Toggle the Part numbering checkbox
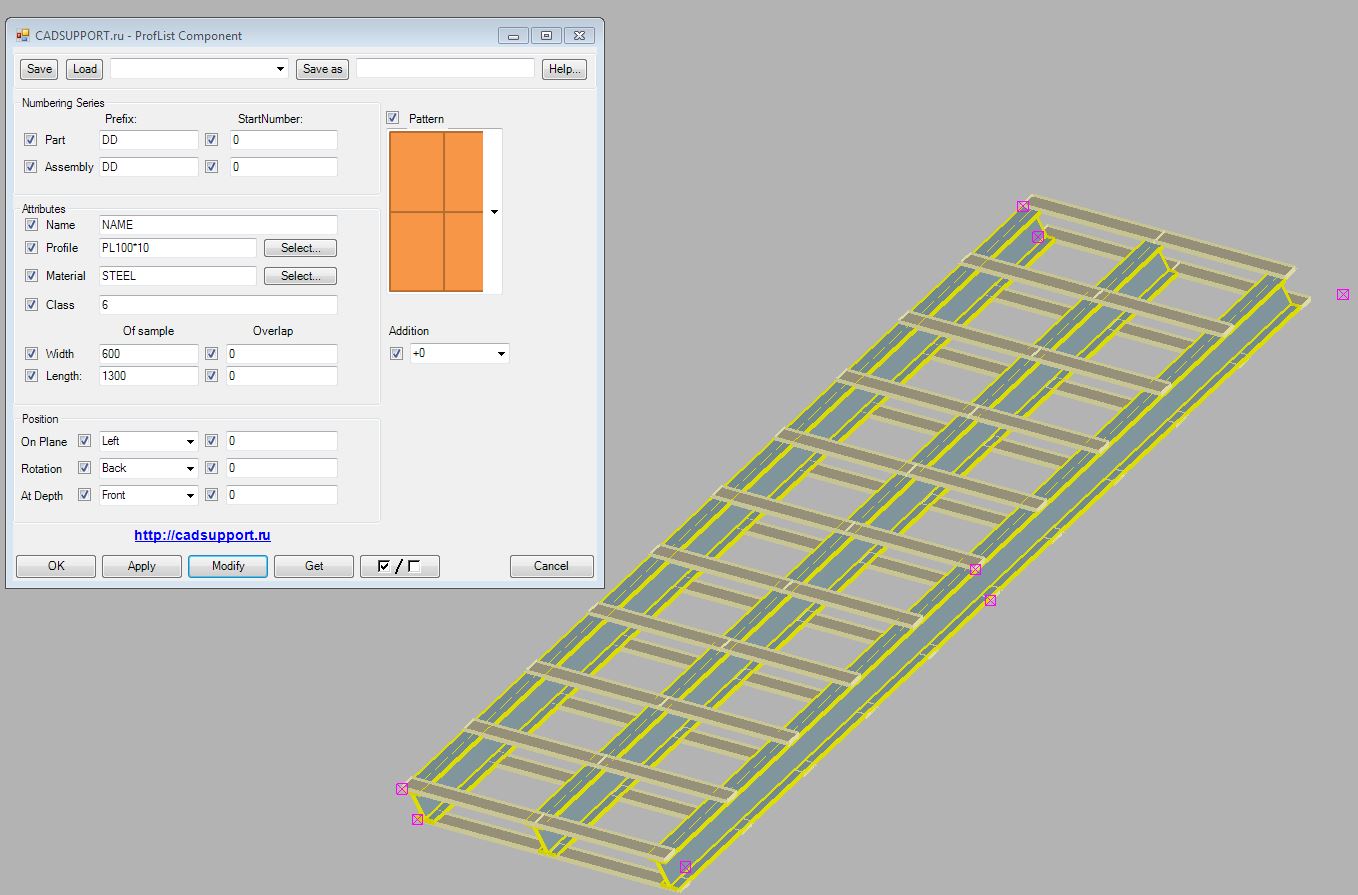Screen dimensions: 1358x895 coord(31,140)
